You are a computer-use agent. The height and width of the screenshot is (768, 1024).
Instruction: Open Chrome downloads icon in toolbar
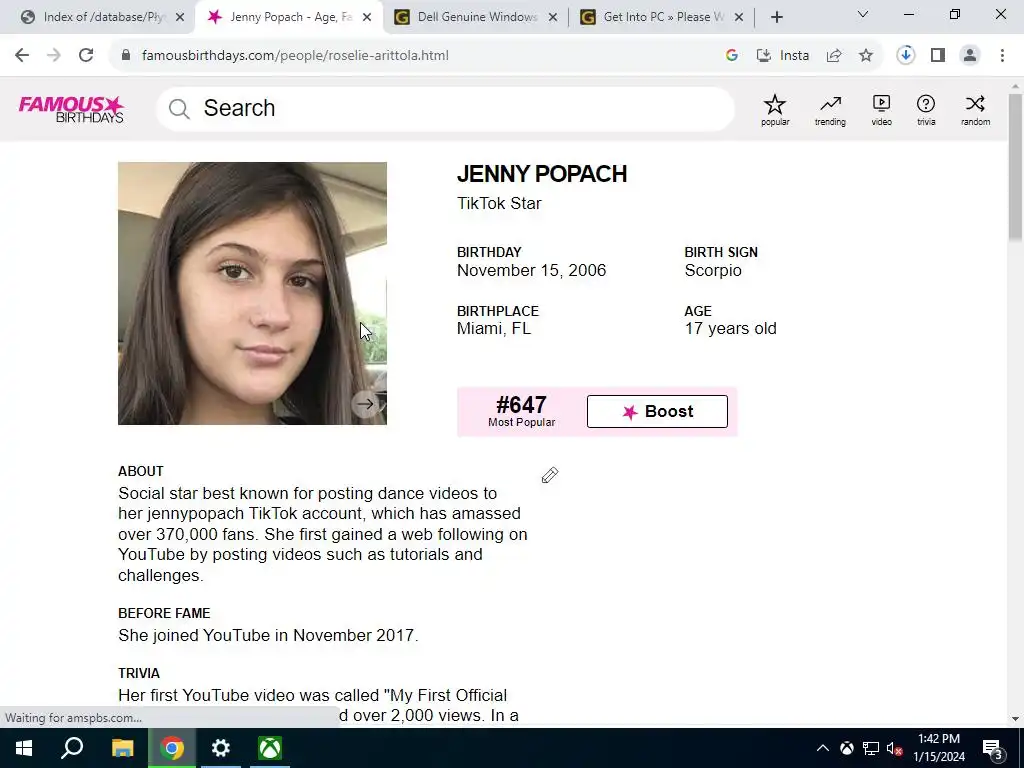click(x=905, y=56)
